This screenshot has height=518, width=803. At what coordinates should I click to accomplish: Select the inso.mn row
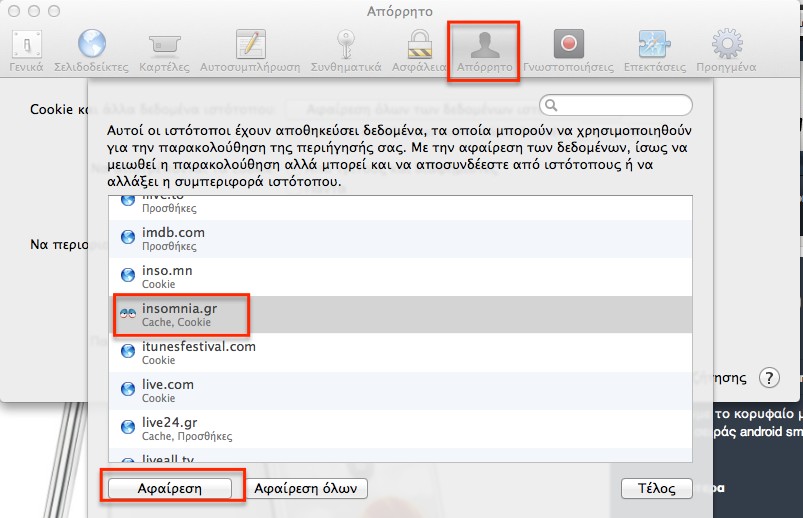pos(400,277)
